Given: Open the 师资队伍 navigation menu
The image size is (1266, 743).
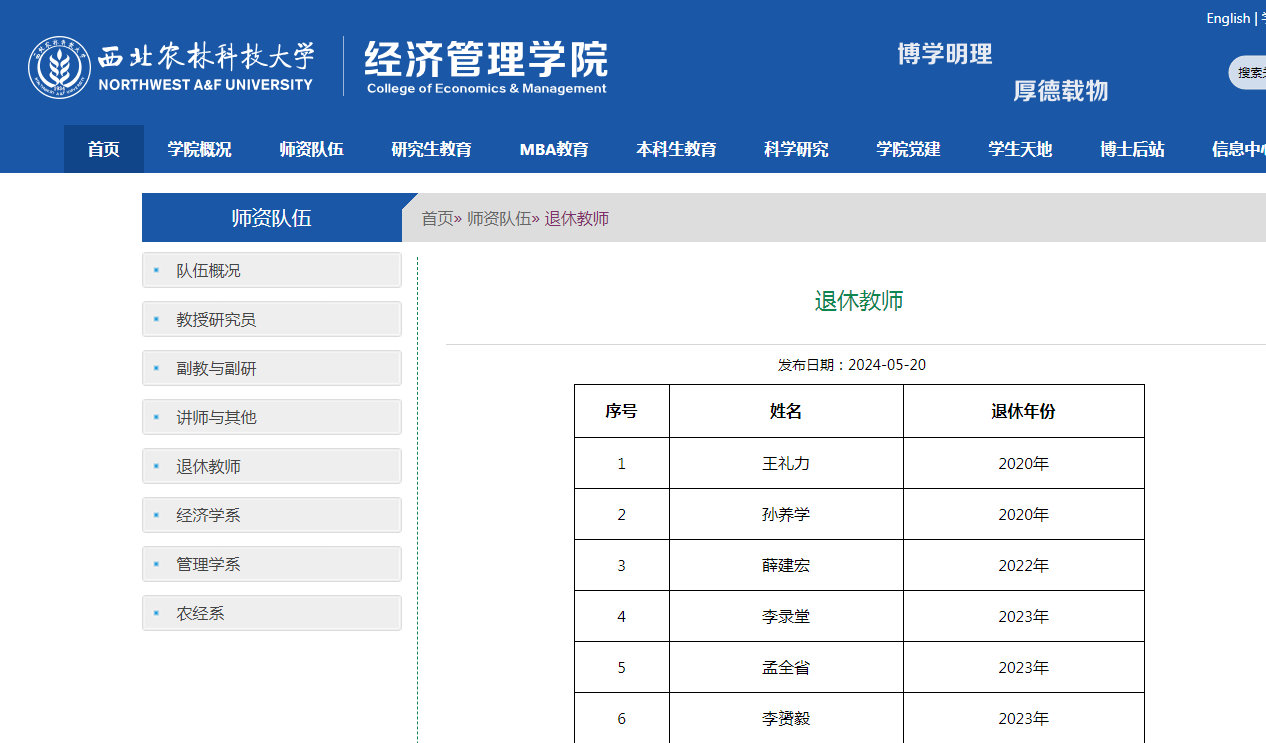Looking at the screenshot, I should 311,149.
